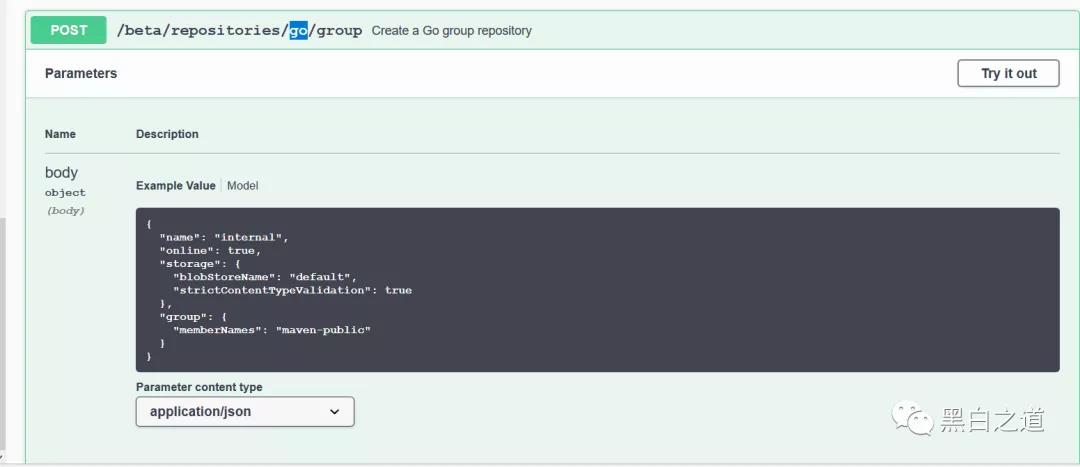Open the application/json content type dropdown
The height and width of the screenshot is (467, 1080).
point(245,411)
